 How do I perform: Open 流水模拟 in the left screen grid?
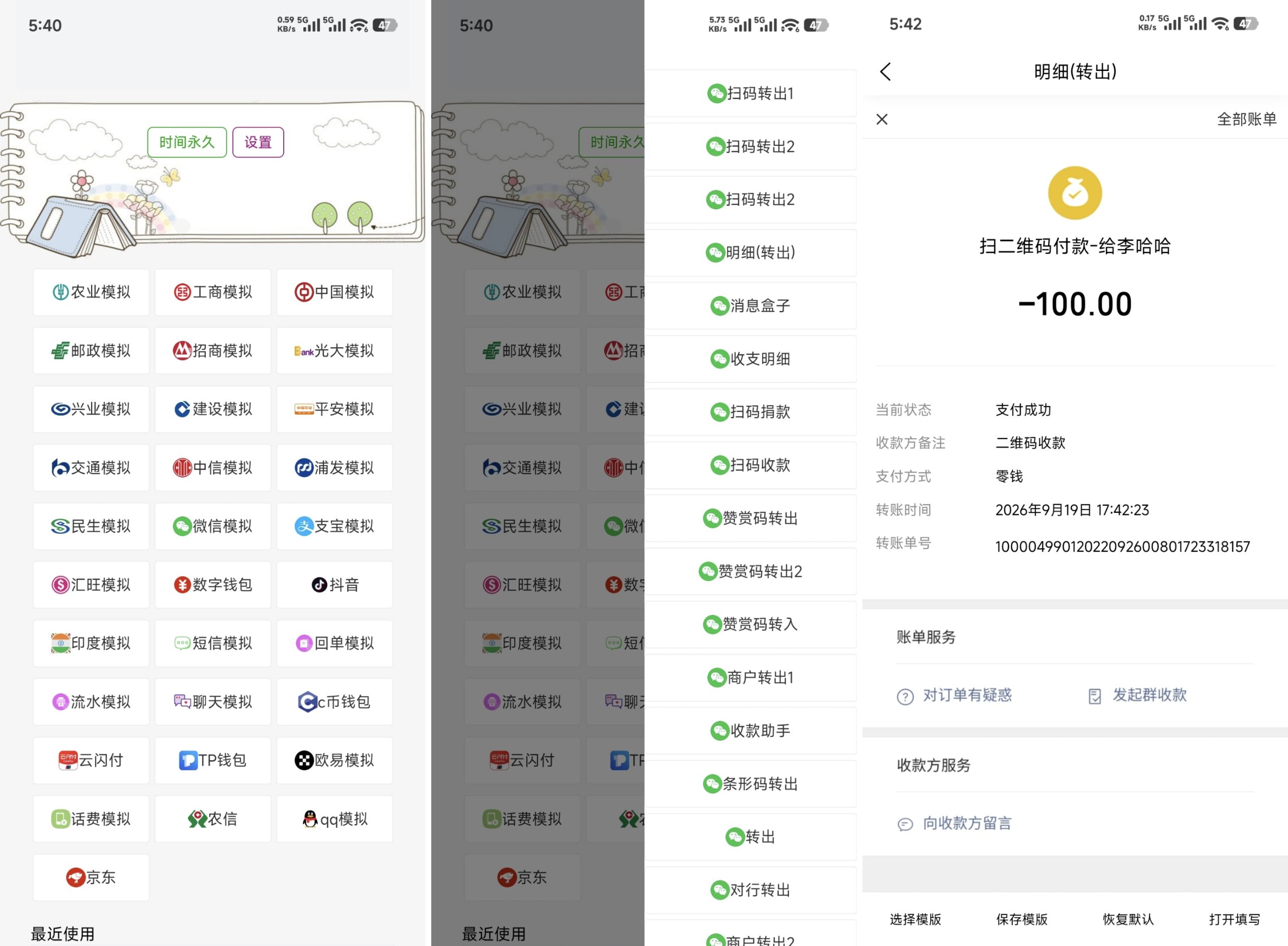(x=91, y=702)
